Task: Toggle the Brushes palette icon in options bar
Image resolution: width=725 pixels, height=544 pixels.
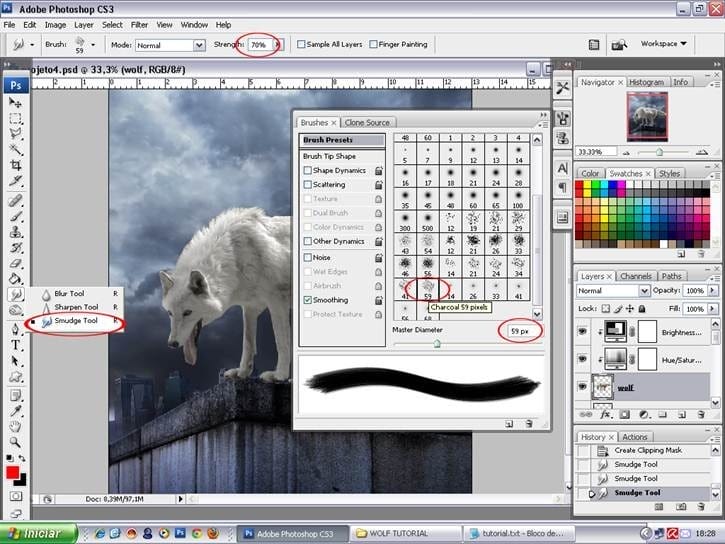Action: (x=594, y=45)
